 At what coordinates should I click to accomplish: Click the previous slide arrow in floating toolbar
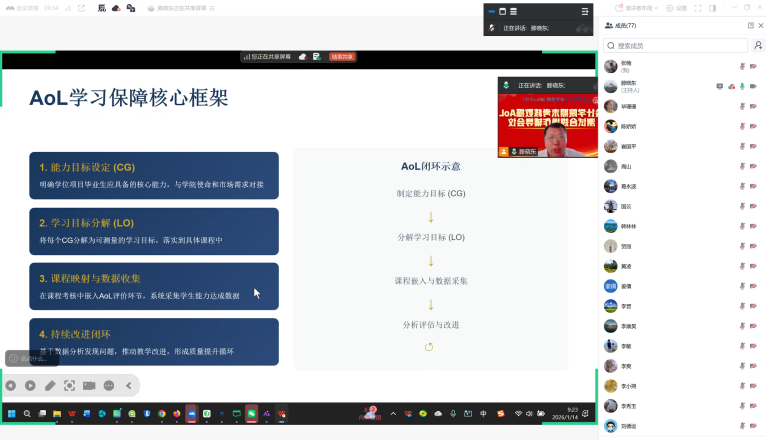click(11, 385)
